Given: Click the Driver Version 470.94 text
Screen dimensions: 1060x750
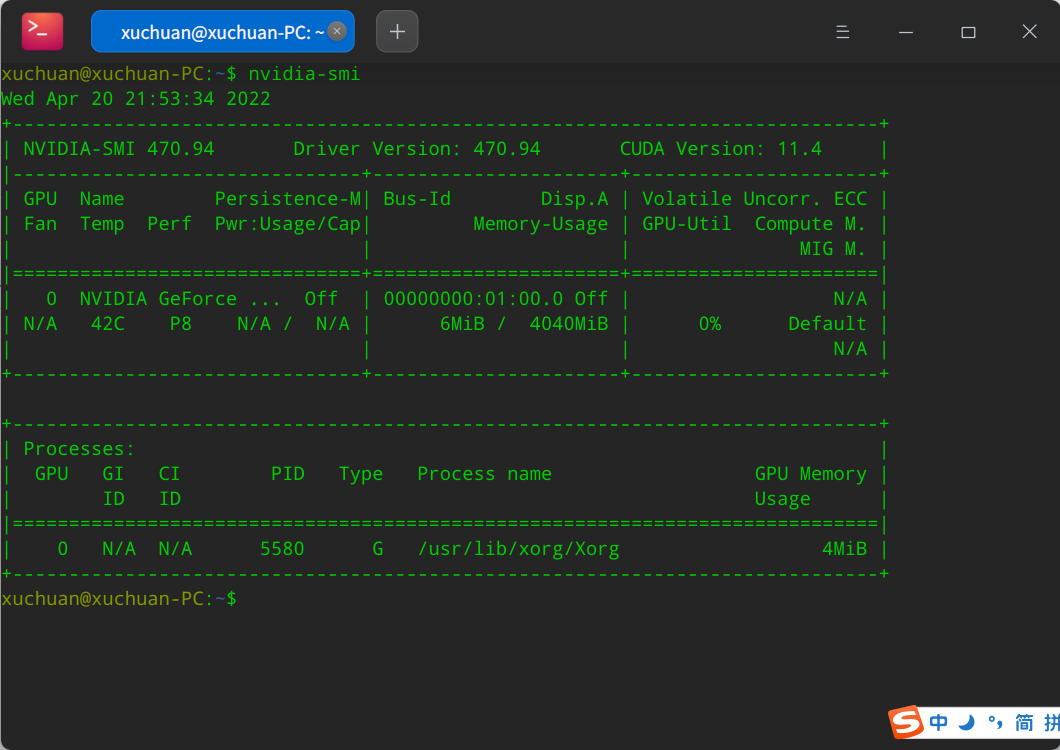Looking at the screenshot, I should (417, 148).
